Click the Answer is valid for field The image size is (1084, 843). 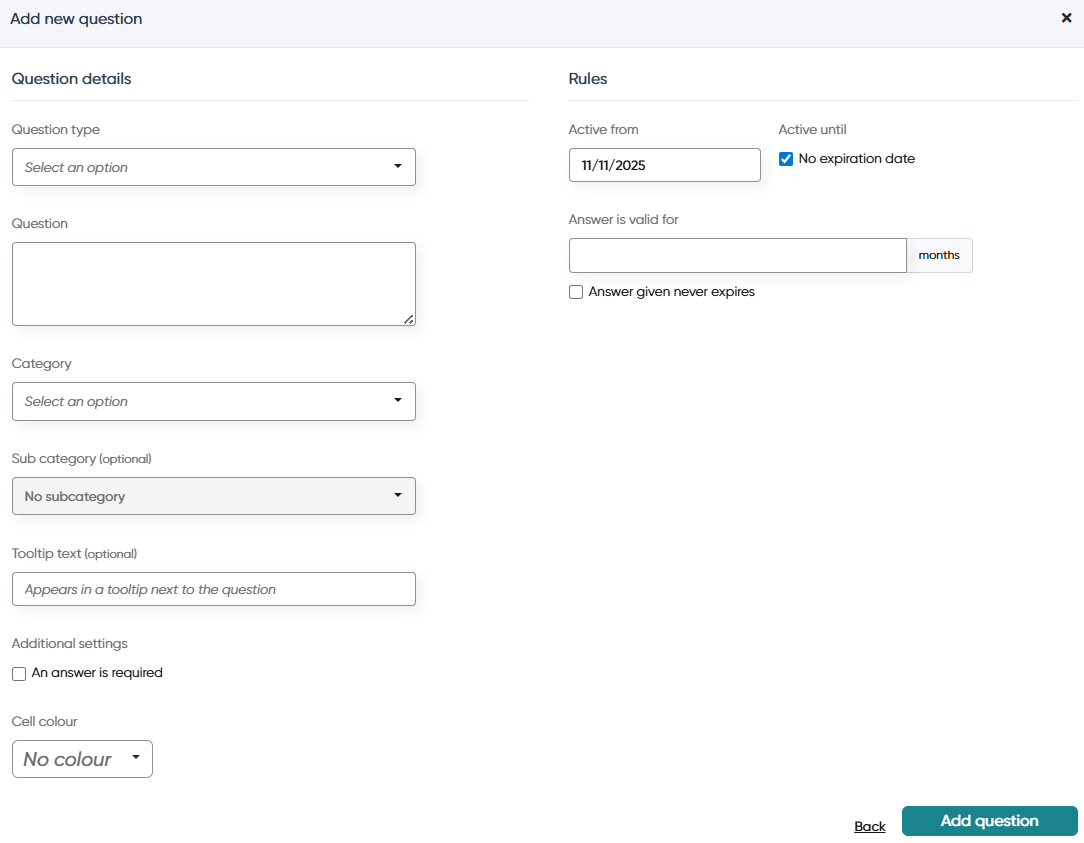(738, 255)
